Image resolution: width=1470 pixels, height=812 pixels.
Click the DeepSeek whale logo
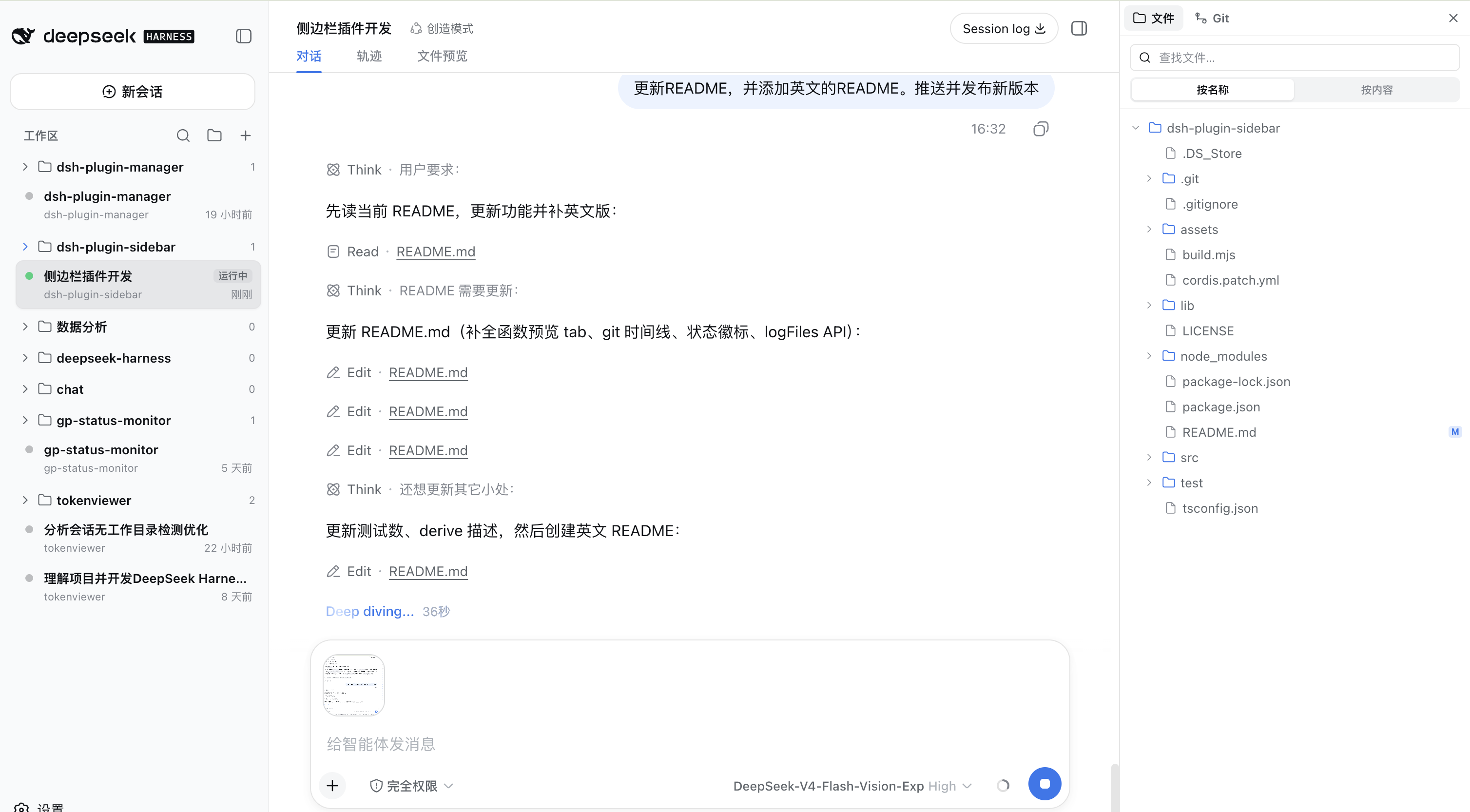click(23, 36)
